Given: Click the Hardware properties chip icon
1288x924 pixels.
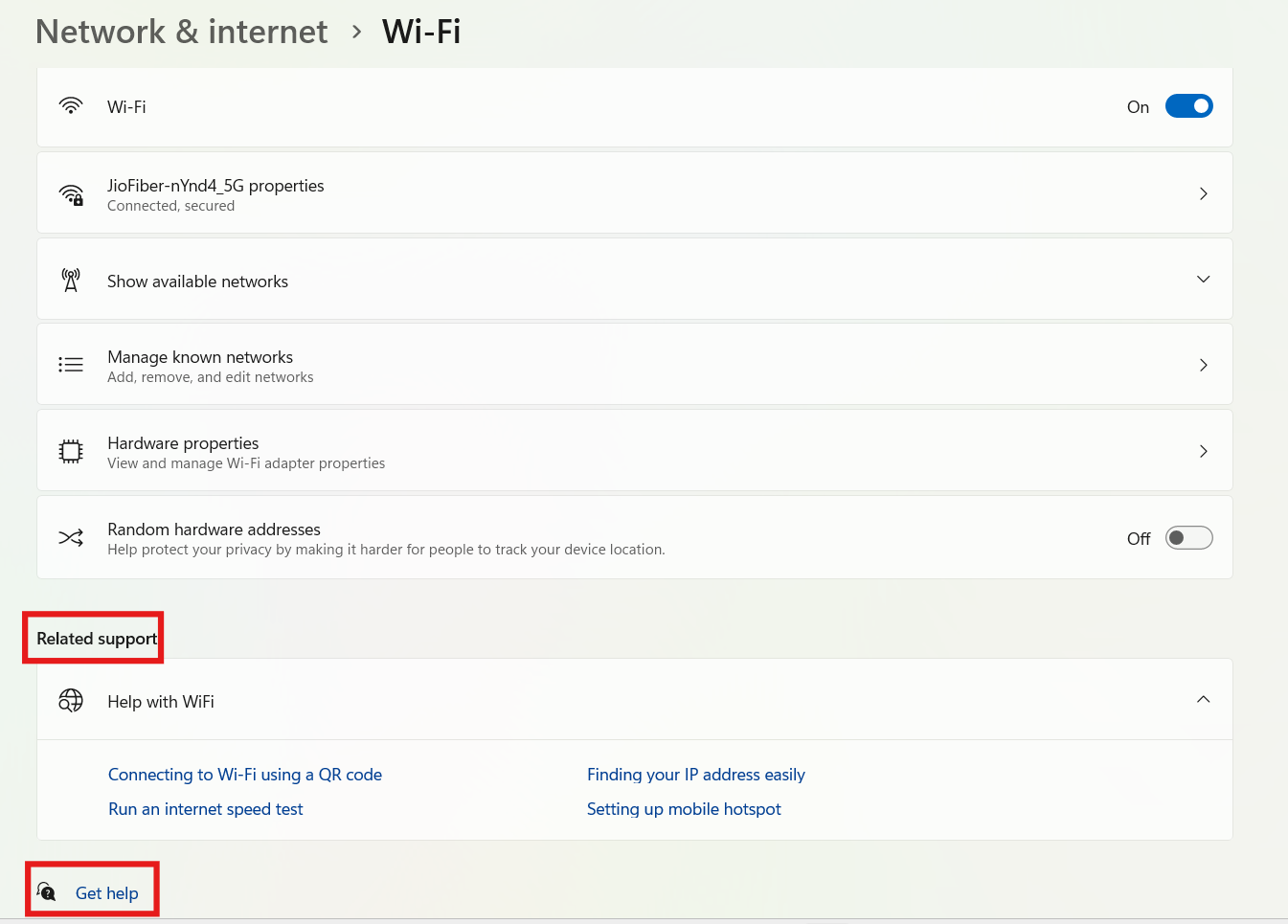Looking at the screenshot, I should click(x=71, y=450).
